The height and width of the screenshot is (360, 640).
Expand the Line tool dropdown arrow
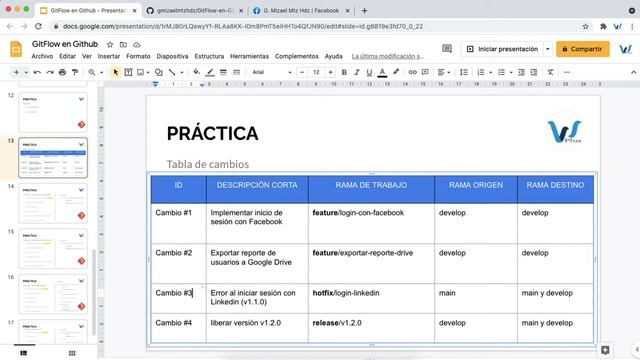click(x=182, y=72)
